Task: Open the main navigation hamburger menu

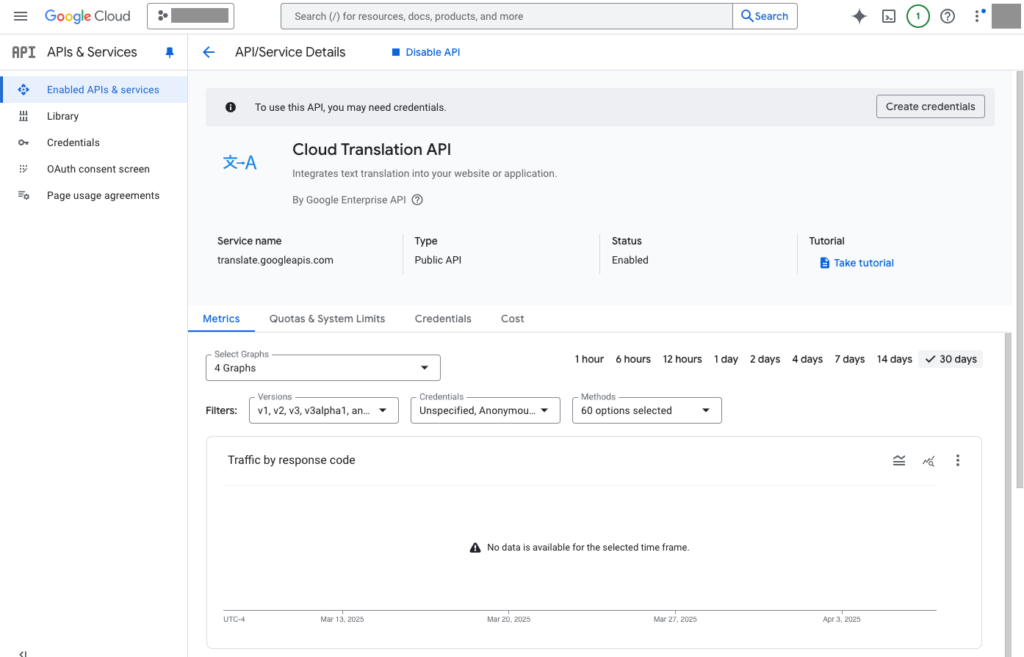Action: point(20,16)
